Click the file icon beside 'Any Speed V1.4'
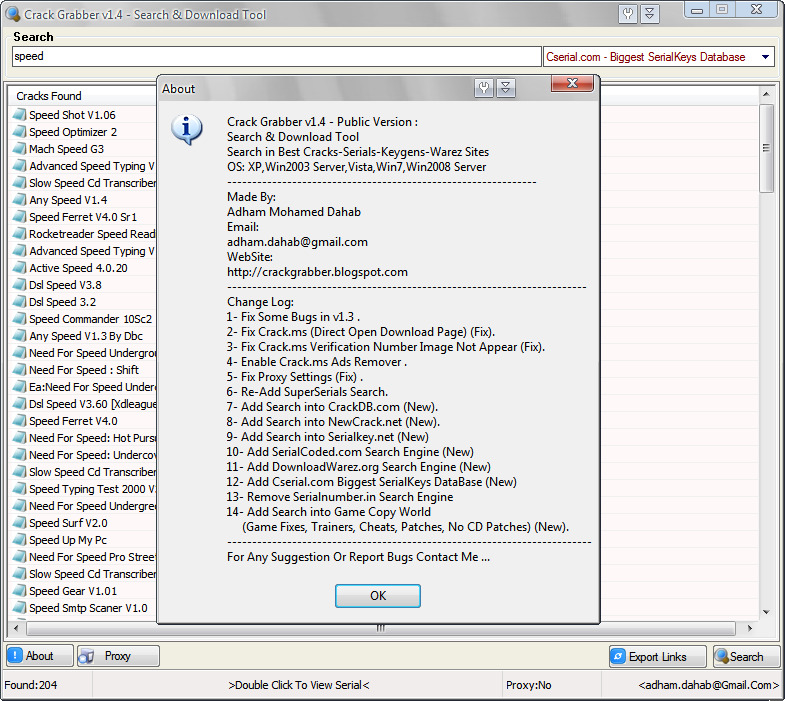The image size is (785, 701). coord(20,200)
